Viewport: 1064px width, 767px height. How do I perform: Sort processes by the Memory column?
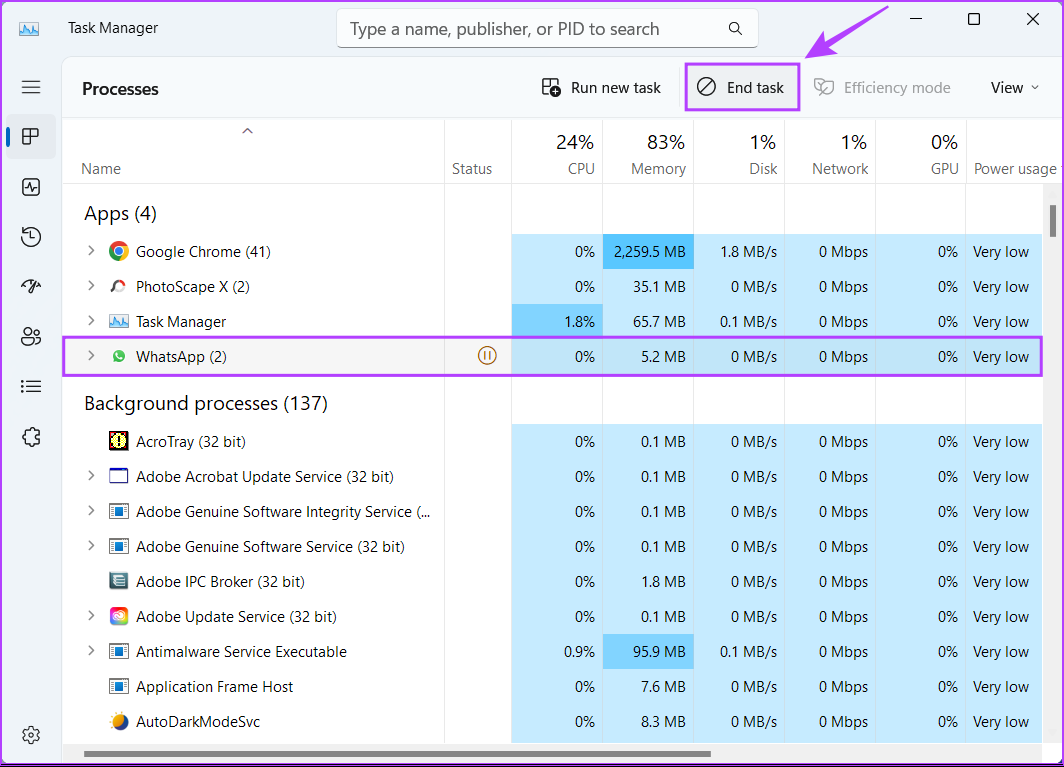pos(658,151)
